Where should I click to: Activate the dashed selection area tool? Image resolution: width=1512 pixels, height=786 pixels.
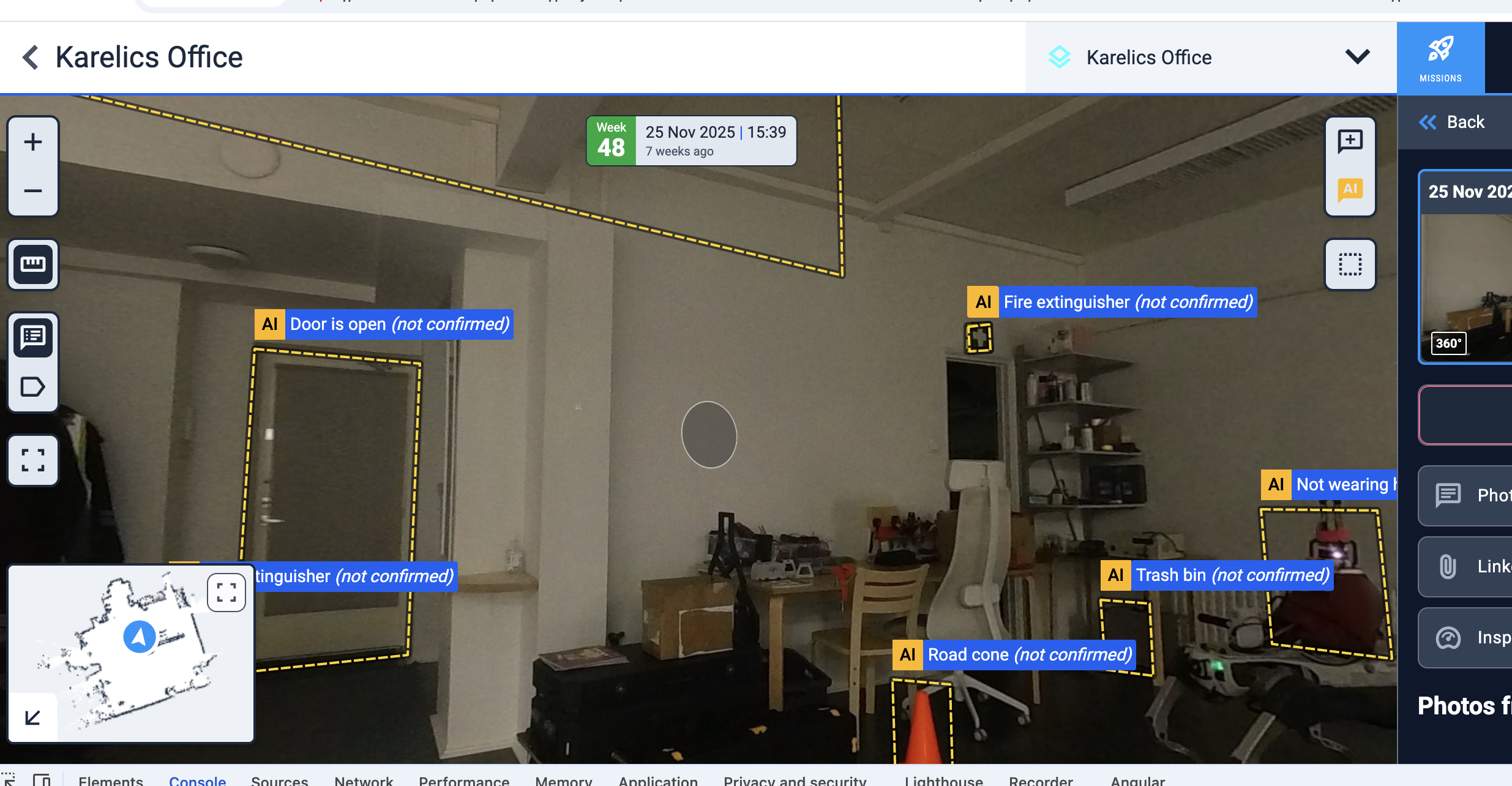(1350, 264)
